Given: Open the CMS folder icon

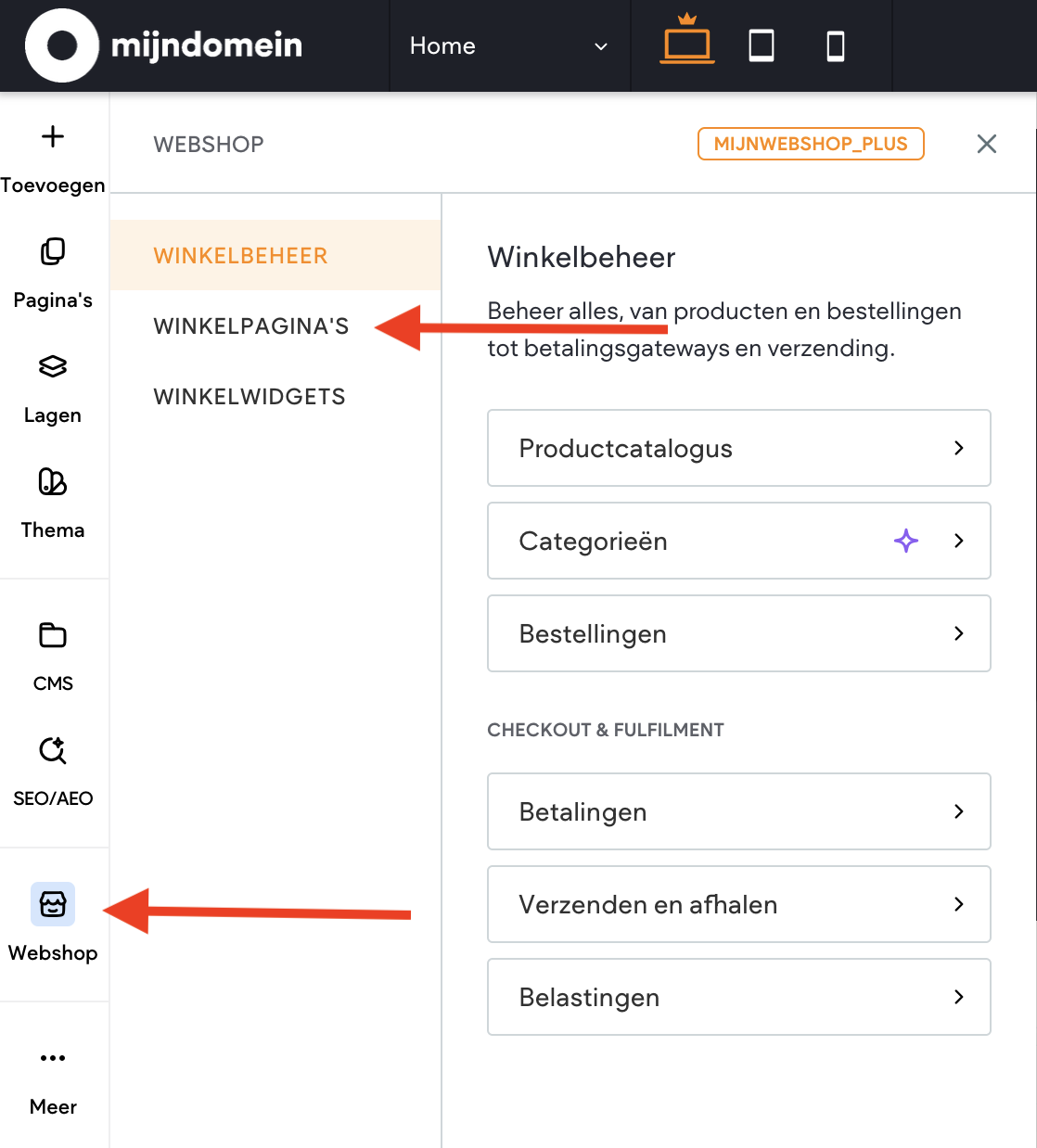Looking at the screenshot, I should (x=53, y=635).
